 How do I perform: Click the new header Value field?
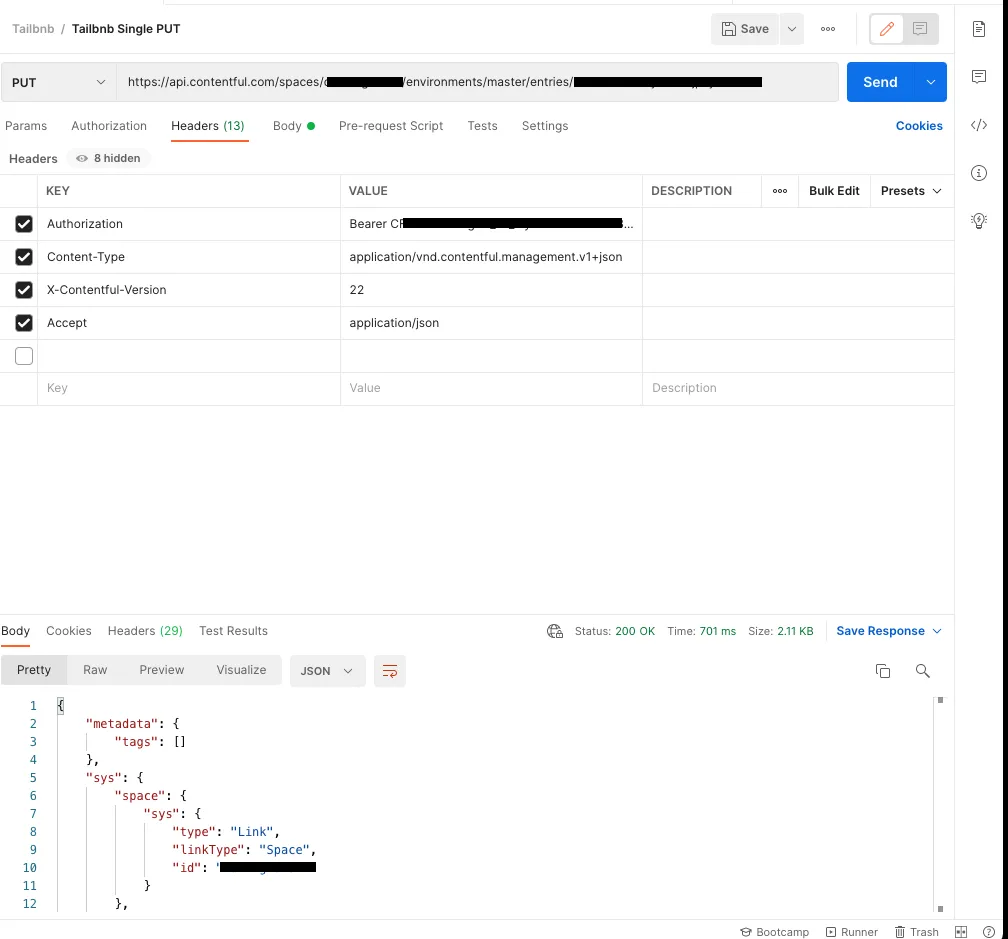tap(491, 388)
